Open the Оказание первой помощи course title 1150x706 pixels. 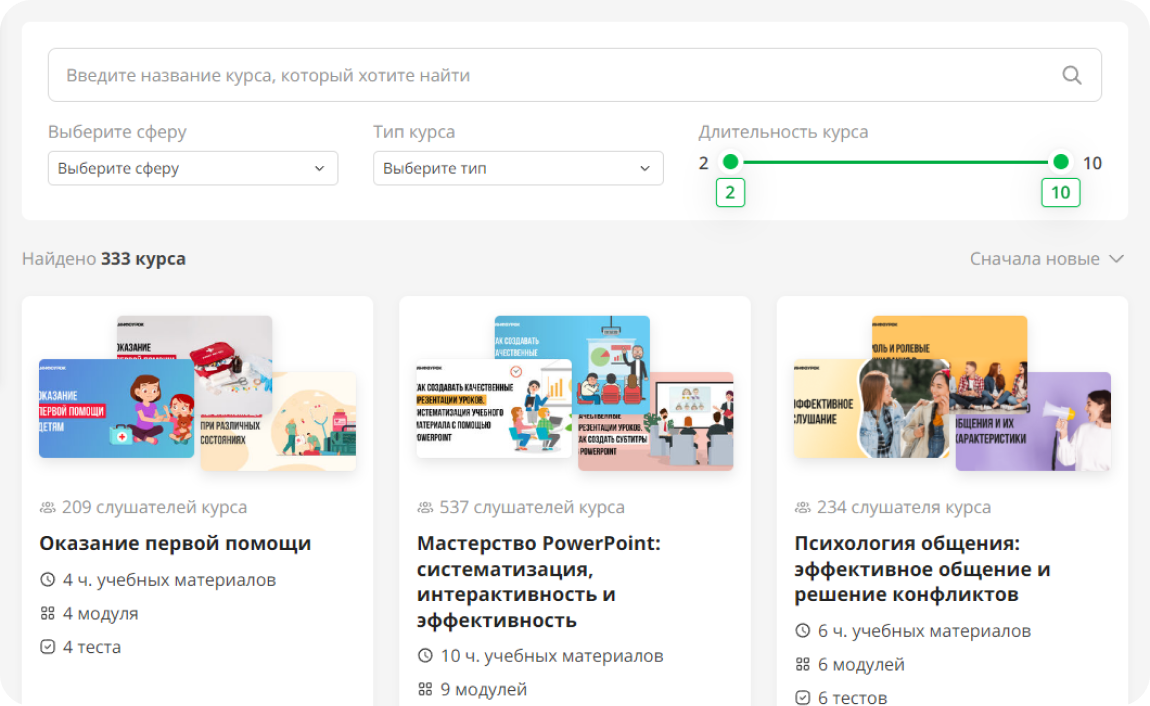point(175,544)
